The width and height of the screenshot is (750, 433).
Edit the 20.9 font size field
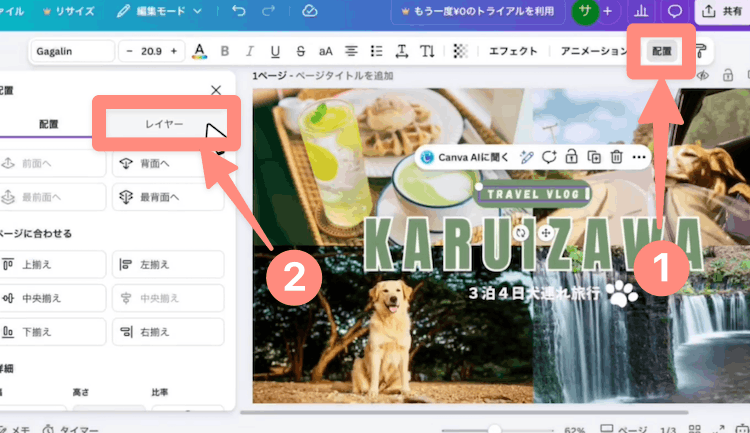151,51
